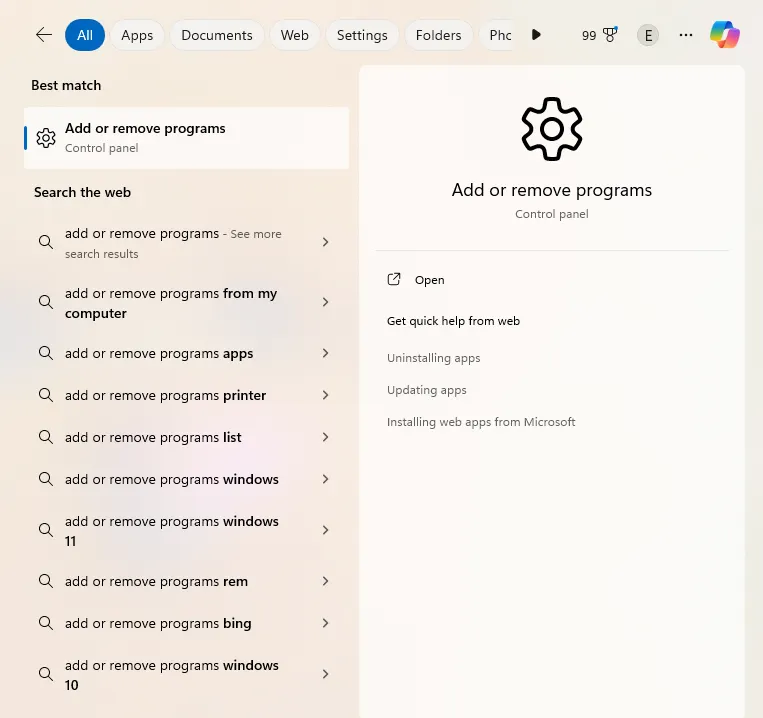
Task: Click search icon beside 'programs bing'
Action: point(46,623)
